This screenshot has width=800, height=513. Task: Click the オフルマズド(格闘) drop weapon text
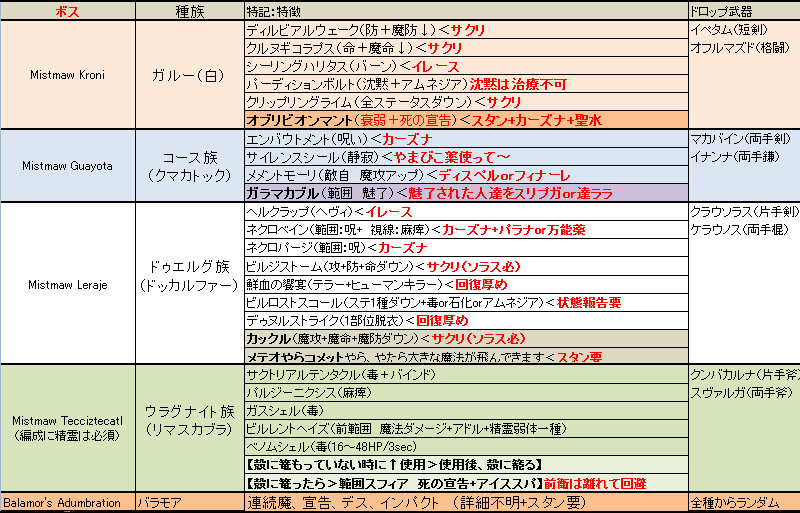[x=740, y=48]
